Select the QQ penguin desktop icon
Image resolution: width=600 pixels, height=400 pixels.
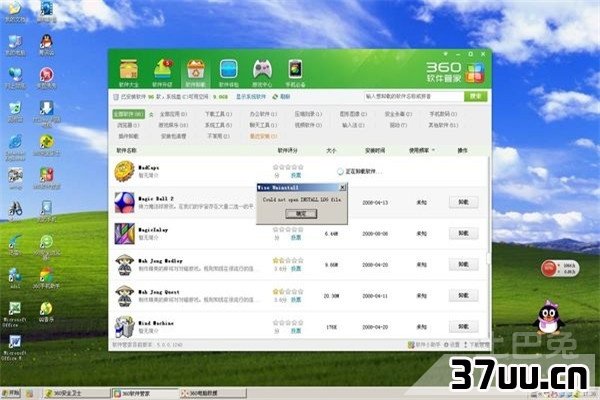pos(46,45)
